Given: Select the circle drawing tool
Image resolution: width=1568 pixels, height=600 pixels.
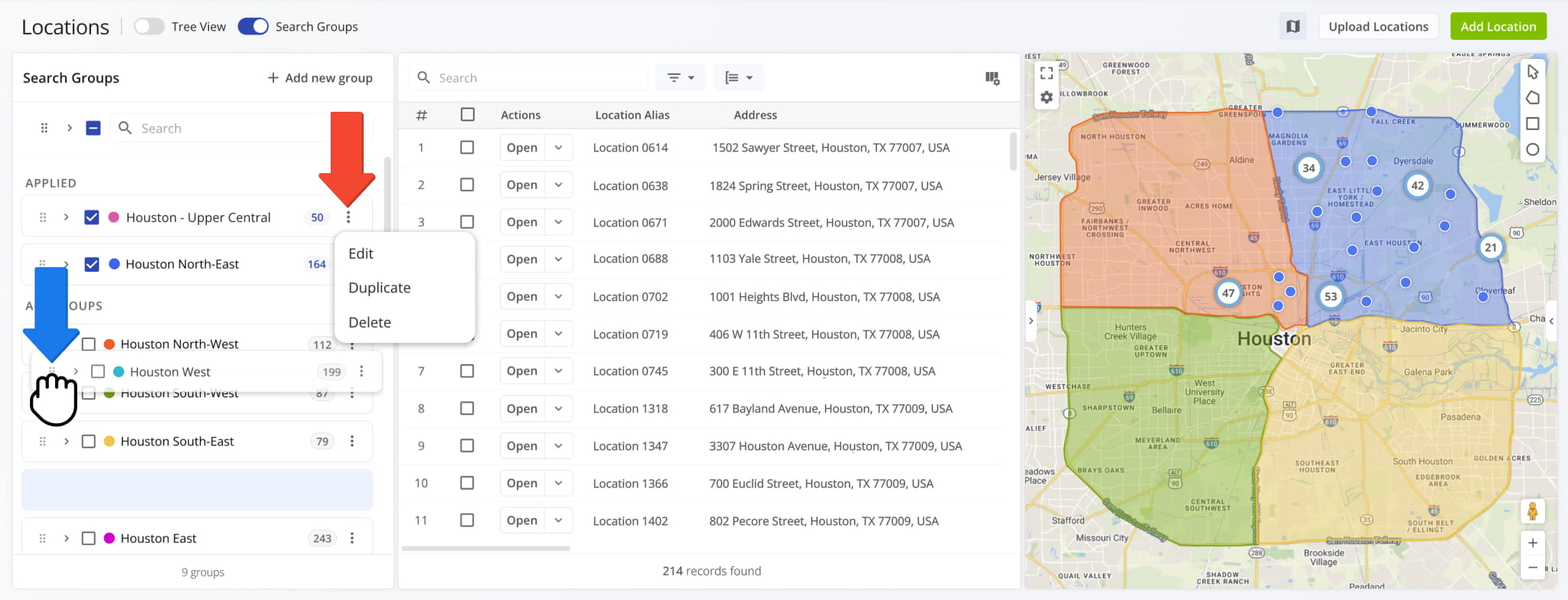Looking at the screenshot, I should coord(1533,150).
